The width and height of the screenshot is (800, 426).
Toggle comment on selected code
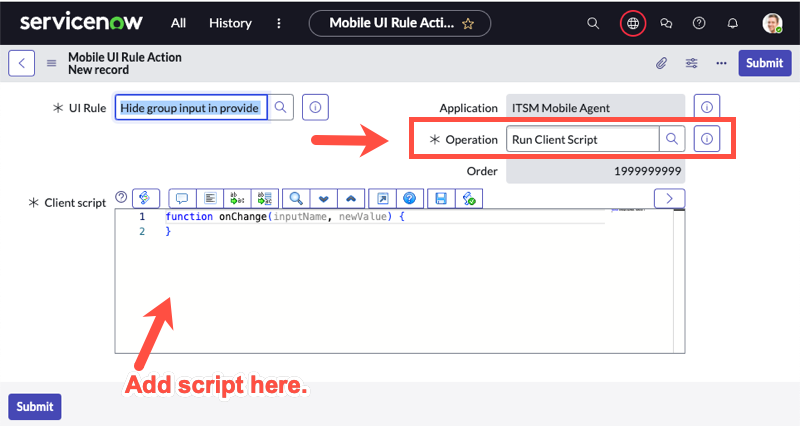(182, 198)
